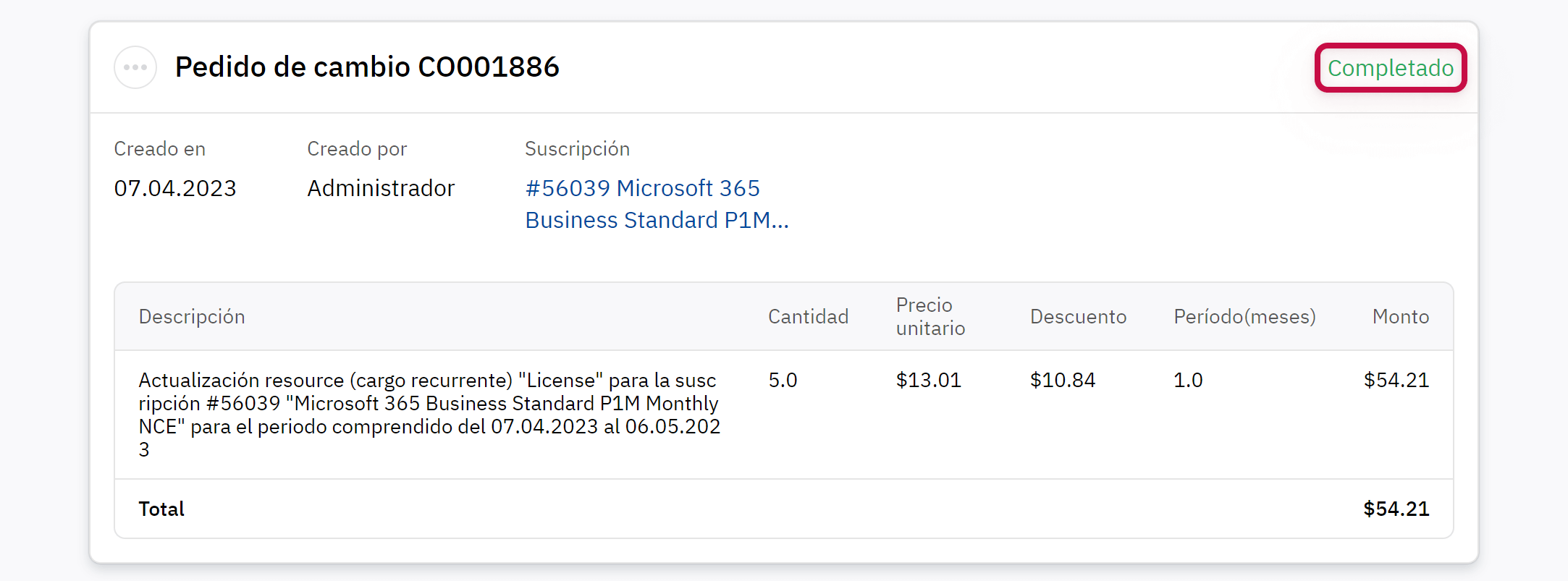
Task: Click the unit price $13.01
Action: 929,381
